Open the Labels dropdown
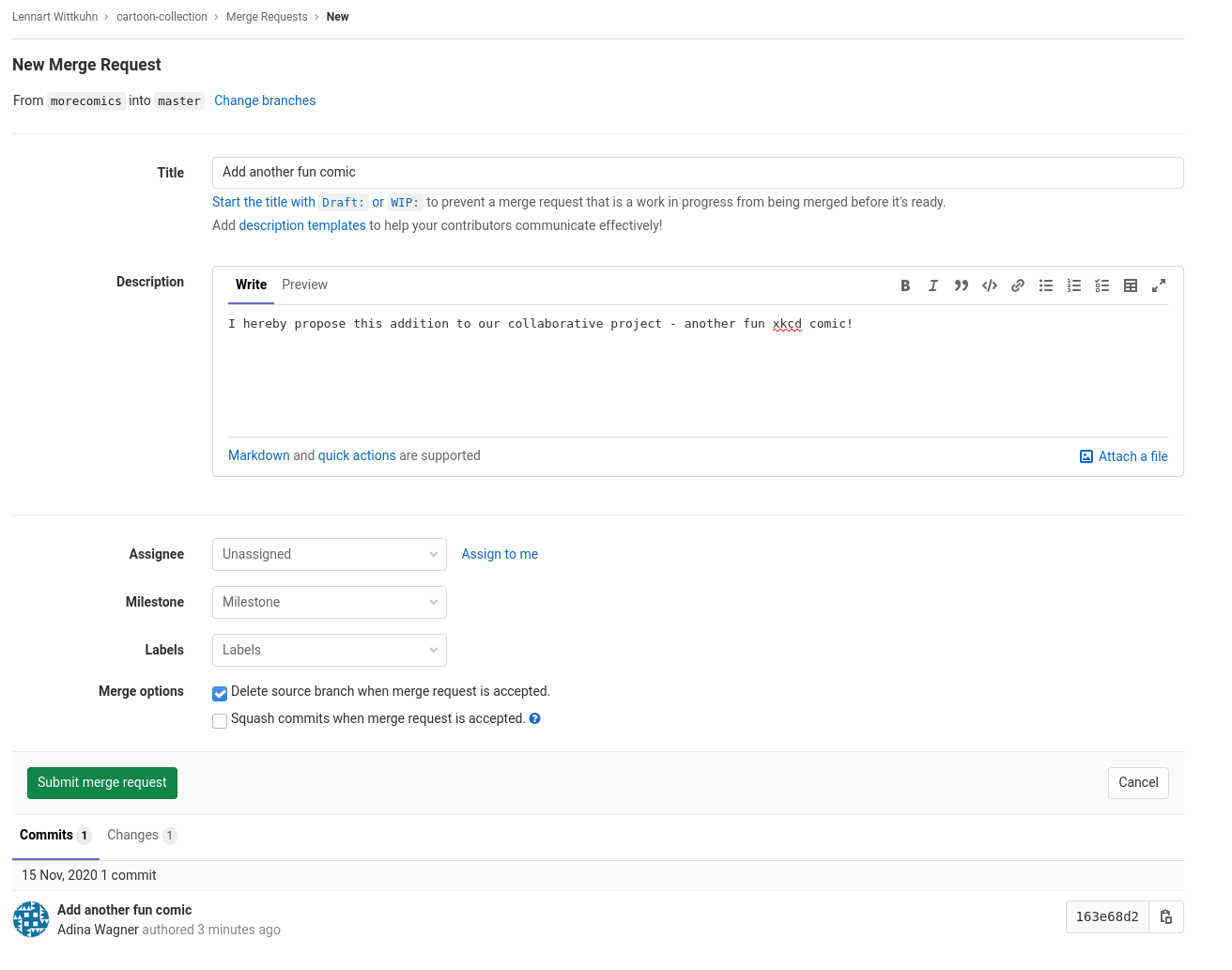Image resolution: width=1232 pixels, height=970 pixels. pyautogui.click(x=329, y=650)
